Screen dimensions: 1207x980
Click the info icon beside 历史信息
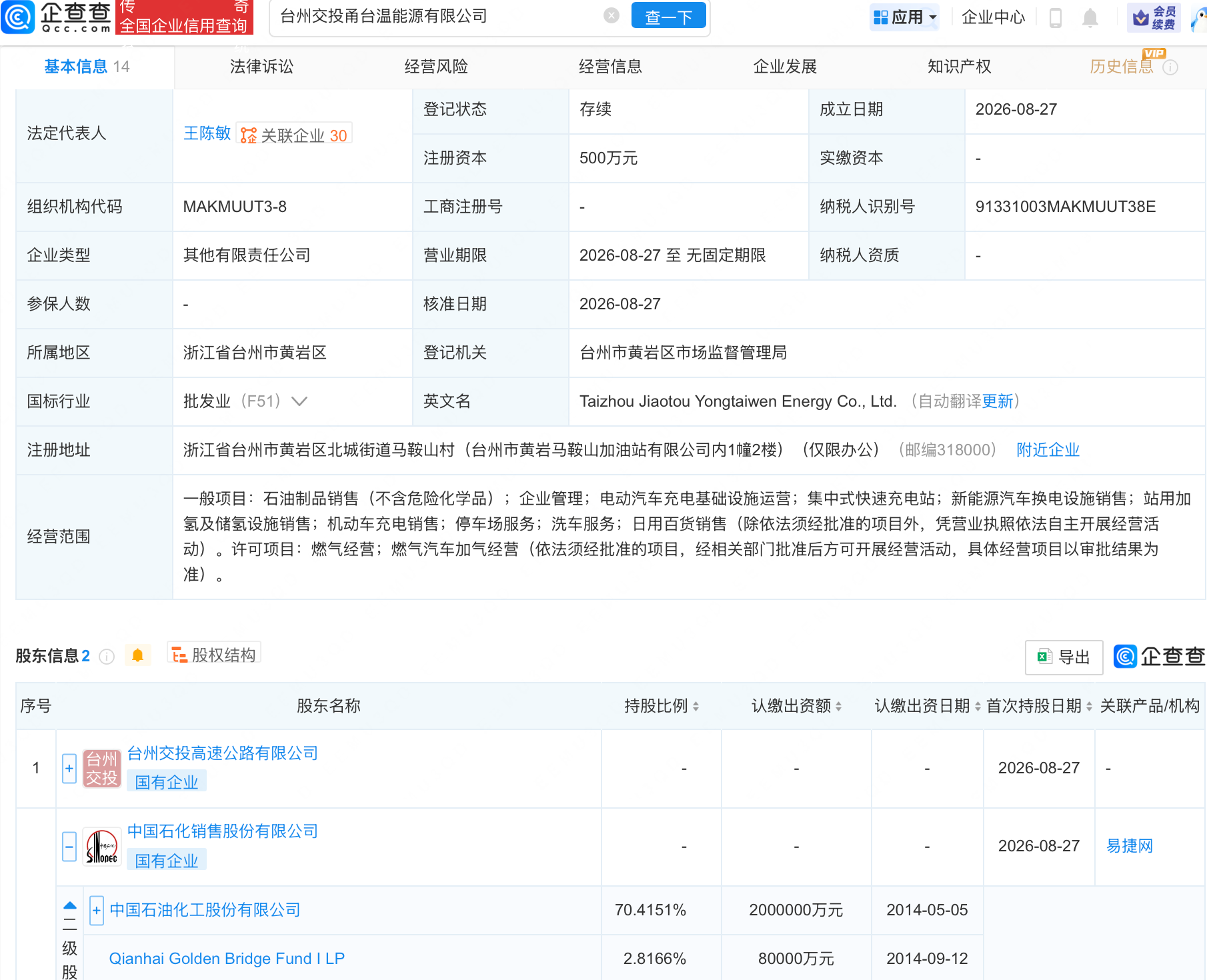click(1170, 67)
